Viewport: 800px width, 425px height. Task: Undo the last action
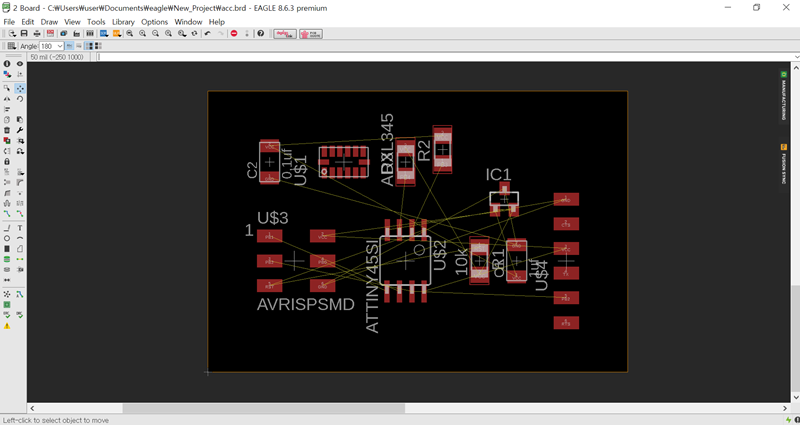[208, 34]
